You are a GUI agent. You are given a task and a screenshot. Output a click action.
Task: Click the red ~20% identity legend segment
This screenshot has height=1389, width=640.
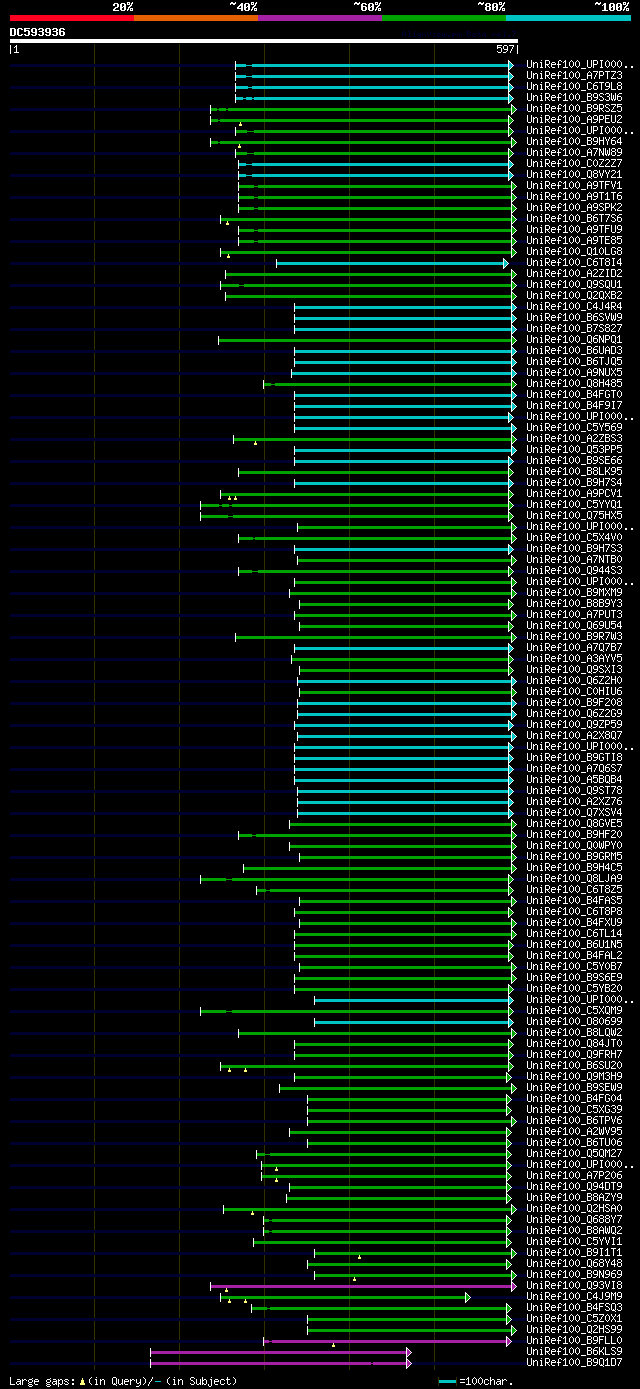72,18
